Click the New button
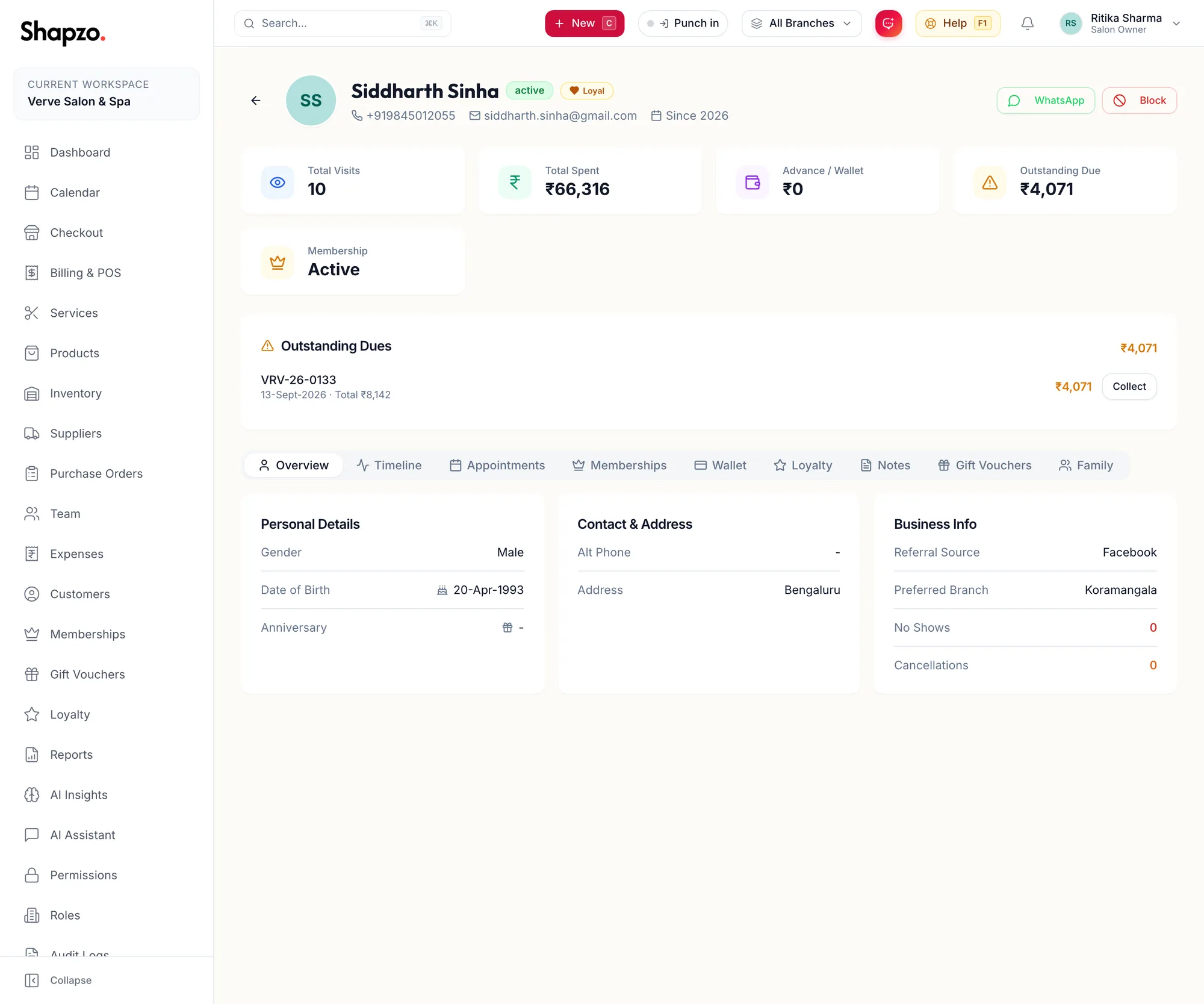This screenshot has width=1204, height=1004. [x=585, y=23]
